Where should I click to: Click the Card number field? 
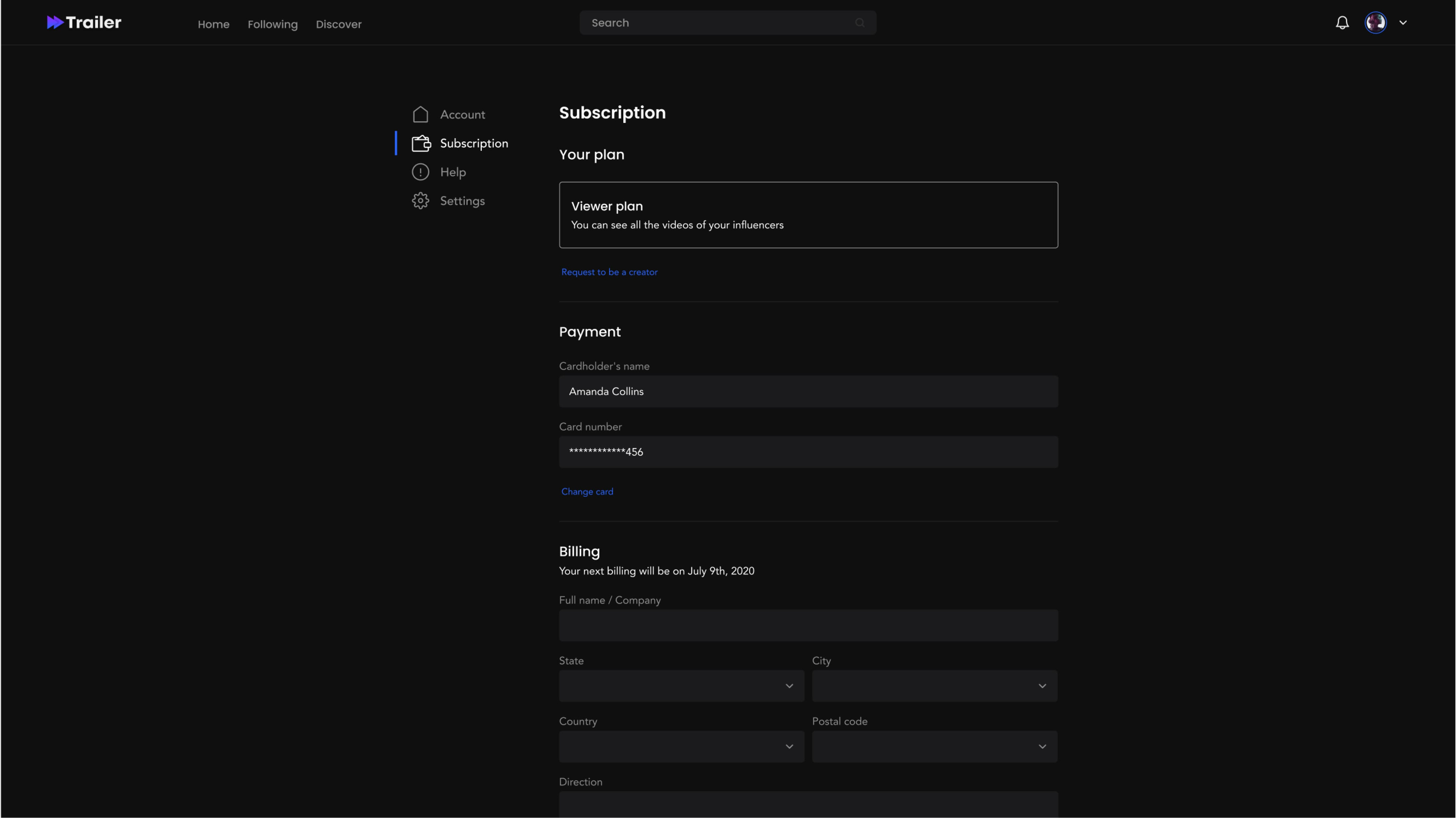[x=808, y=451]
